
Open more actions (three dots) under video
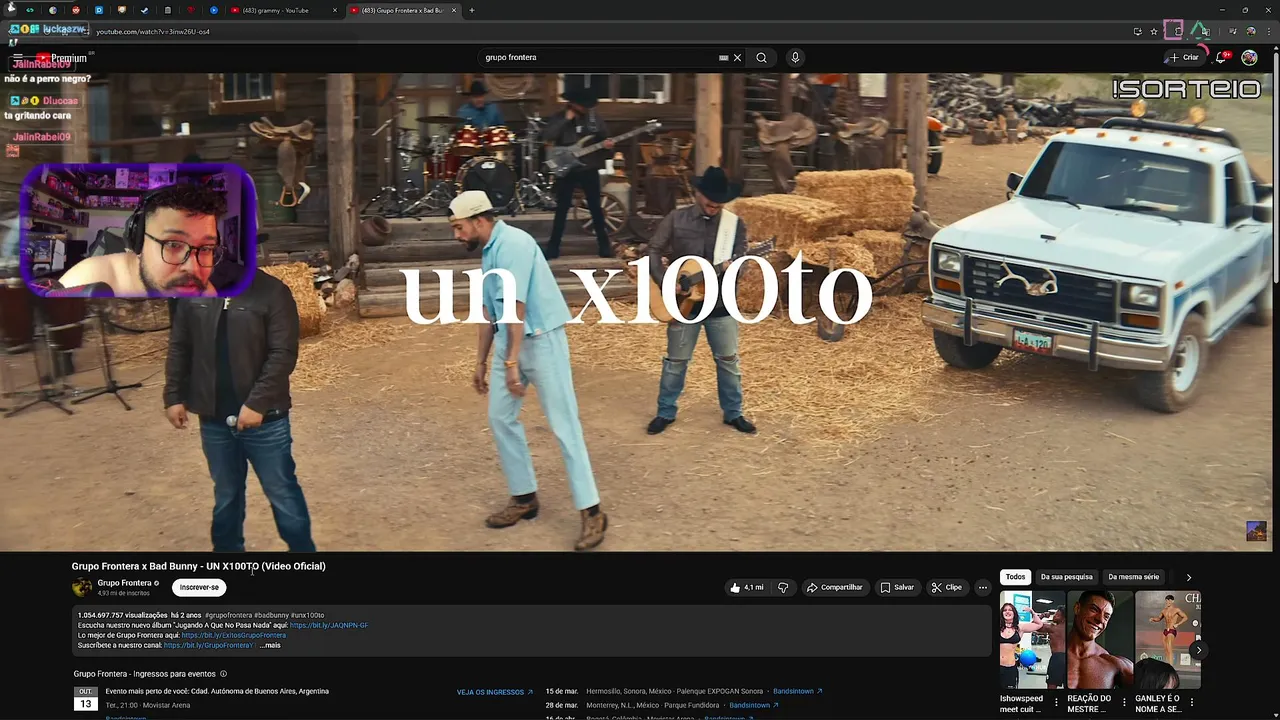(x=983, y=587)
